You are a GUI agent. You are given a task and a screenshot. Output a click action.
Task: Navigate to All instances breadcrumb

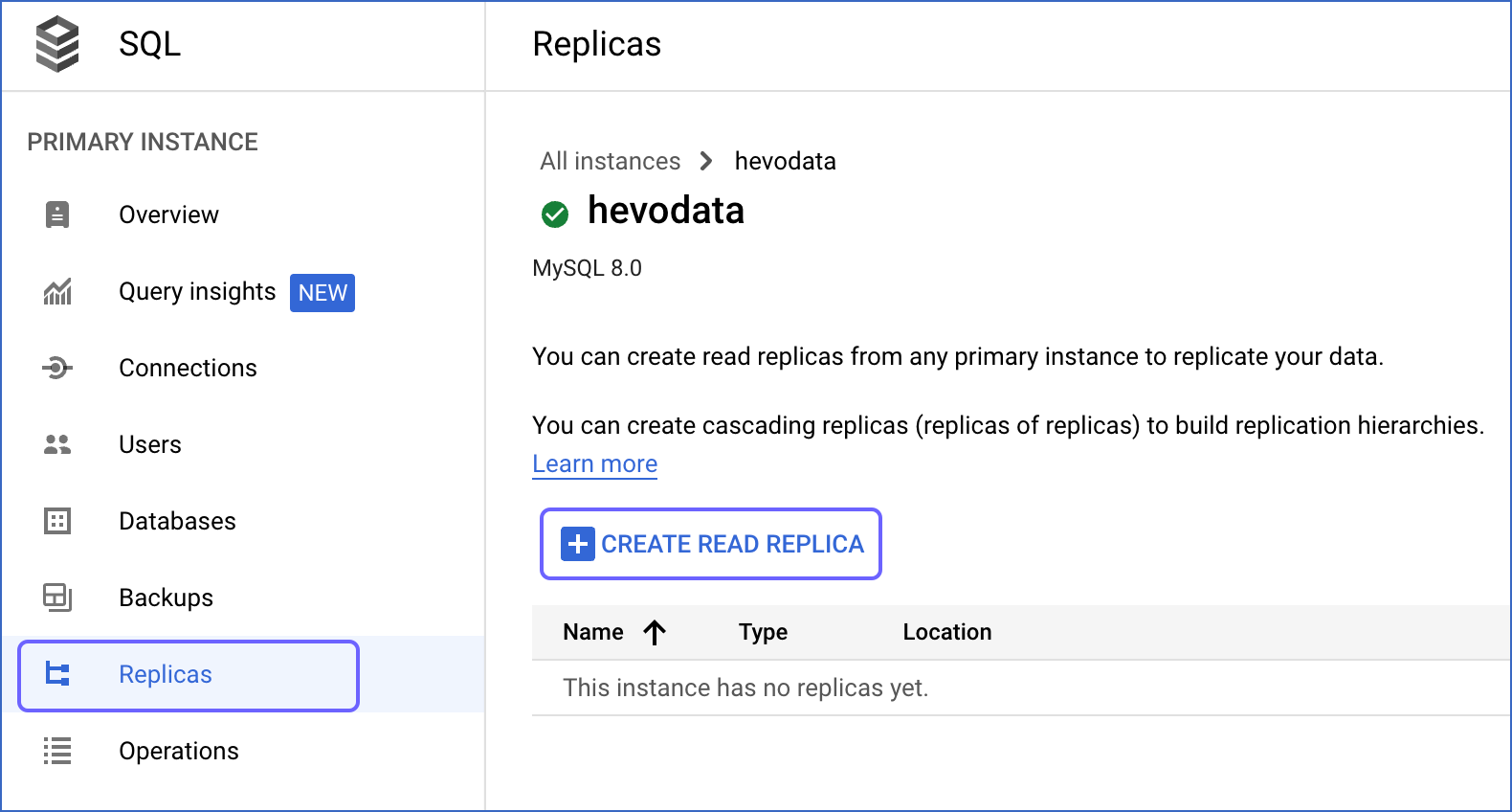click(x=610, y=161)
